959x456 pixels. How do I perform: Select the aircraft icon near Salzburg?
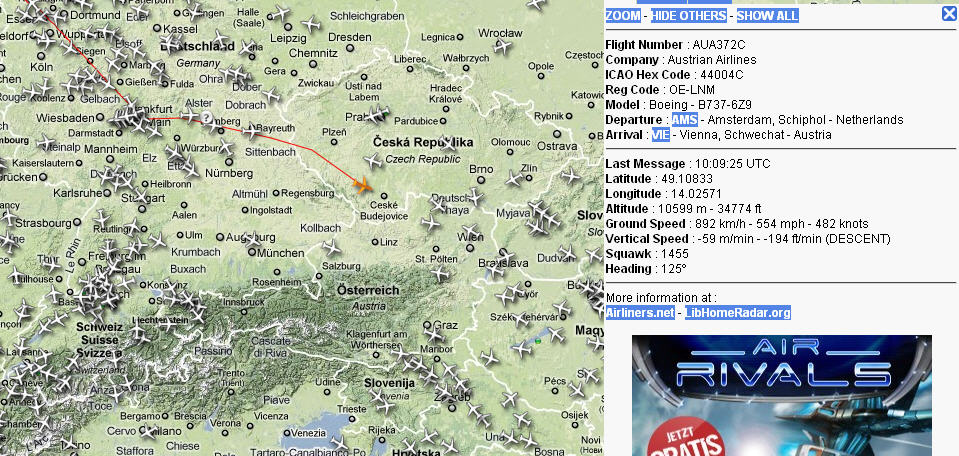click(331, 248)
